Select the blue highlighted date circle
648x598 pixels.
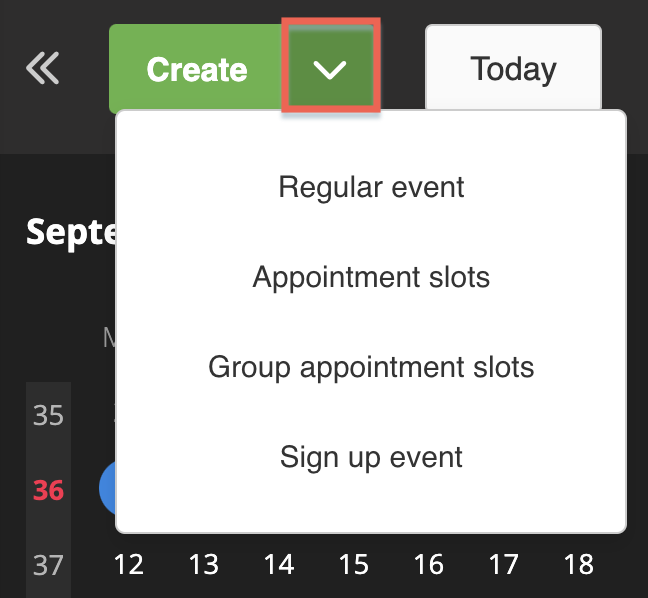tap(108, 490)
